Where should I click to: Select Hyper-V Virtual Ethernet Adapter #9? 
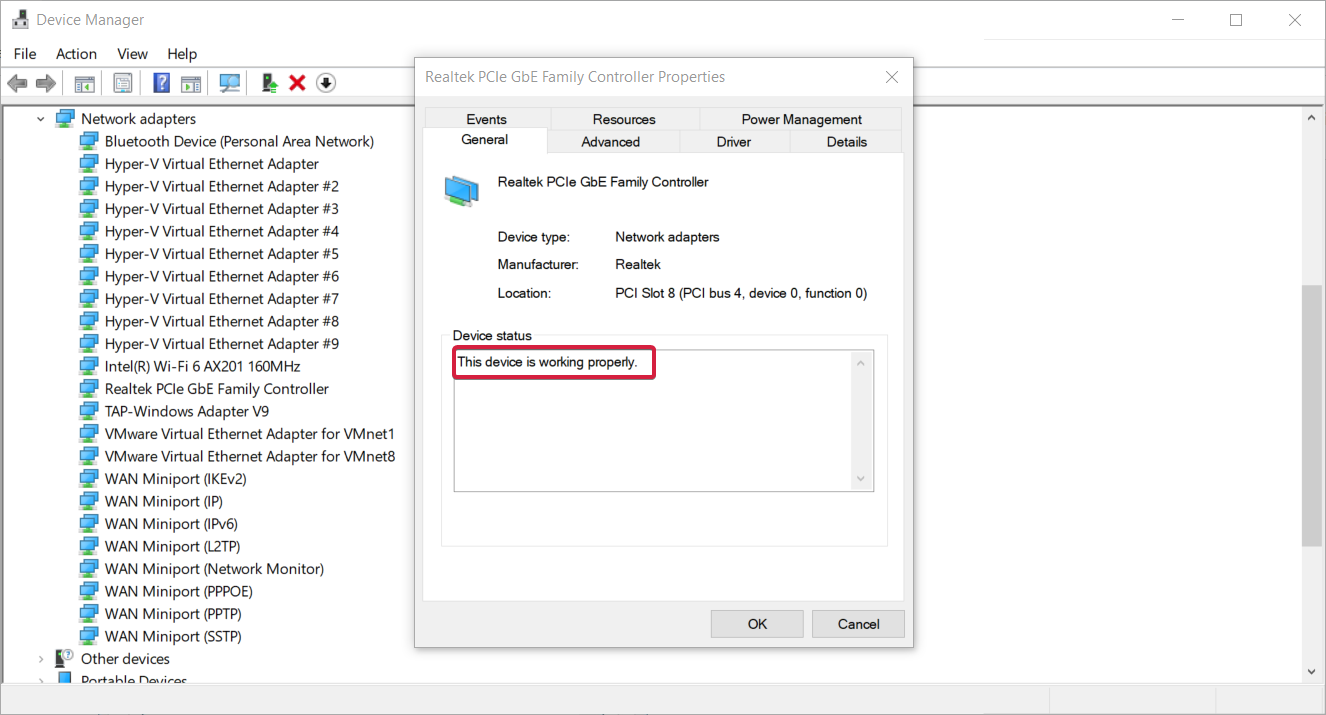click(x=222, y=344)
